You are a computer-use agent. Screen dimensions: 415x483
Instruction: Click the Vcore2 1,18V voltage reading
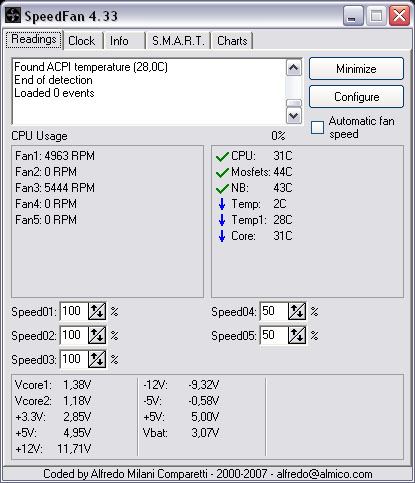pyautogui.click(x=53, y=401)
